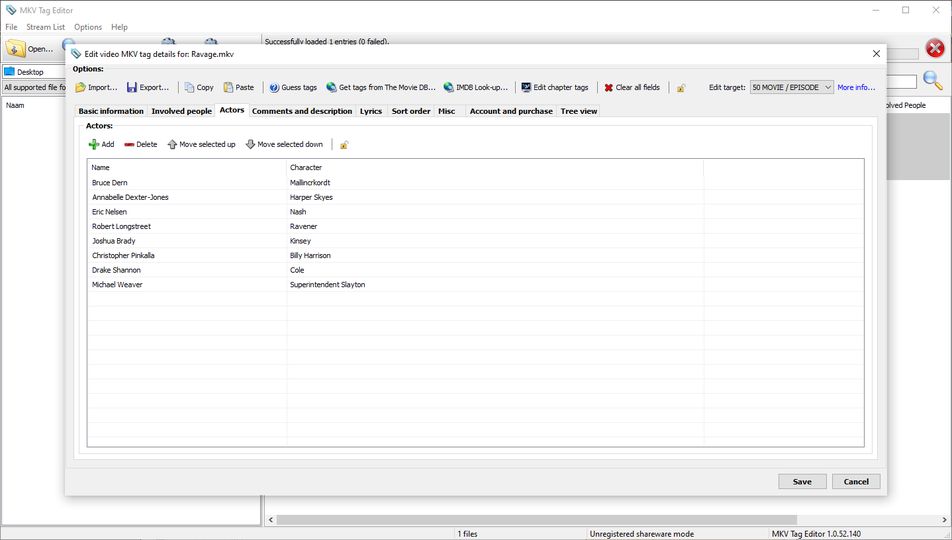The image size is (952, 540).
Task: Click the scroll right arrow in main window
Action: click(x=944, y=520)
